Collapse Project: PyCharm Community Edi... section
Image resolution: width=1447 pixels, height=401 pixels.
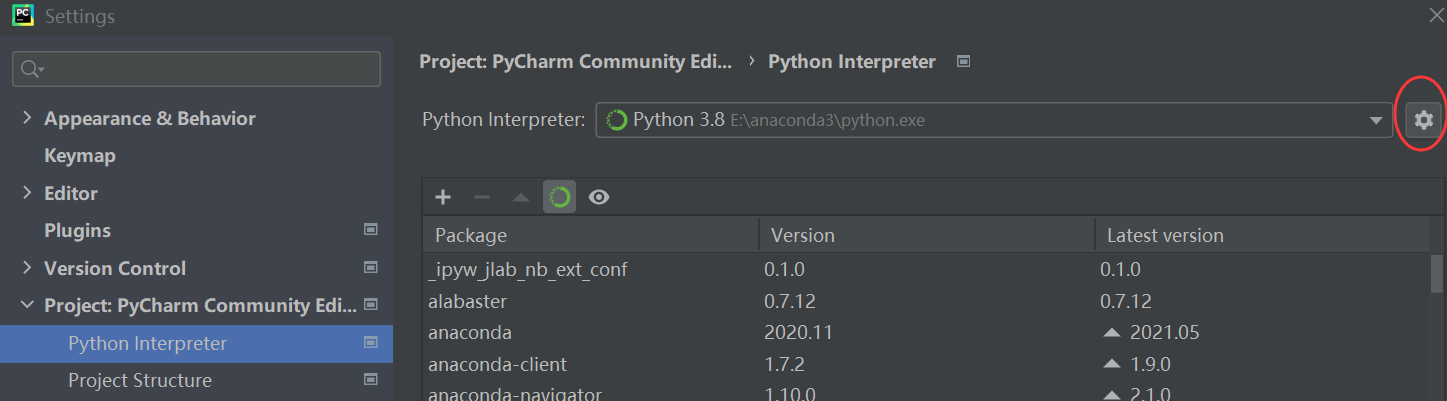(x=27, y=305)
